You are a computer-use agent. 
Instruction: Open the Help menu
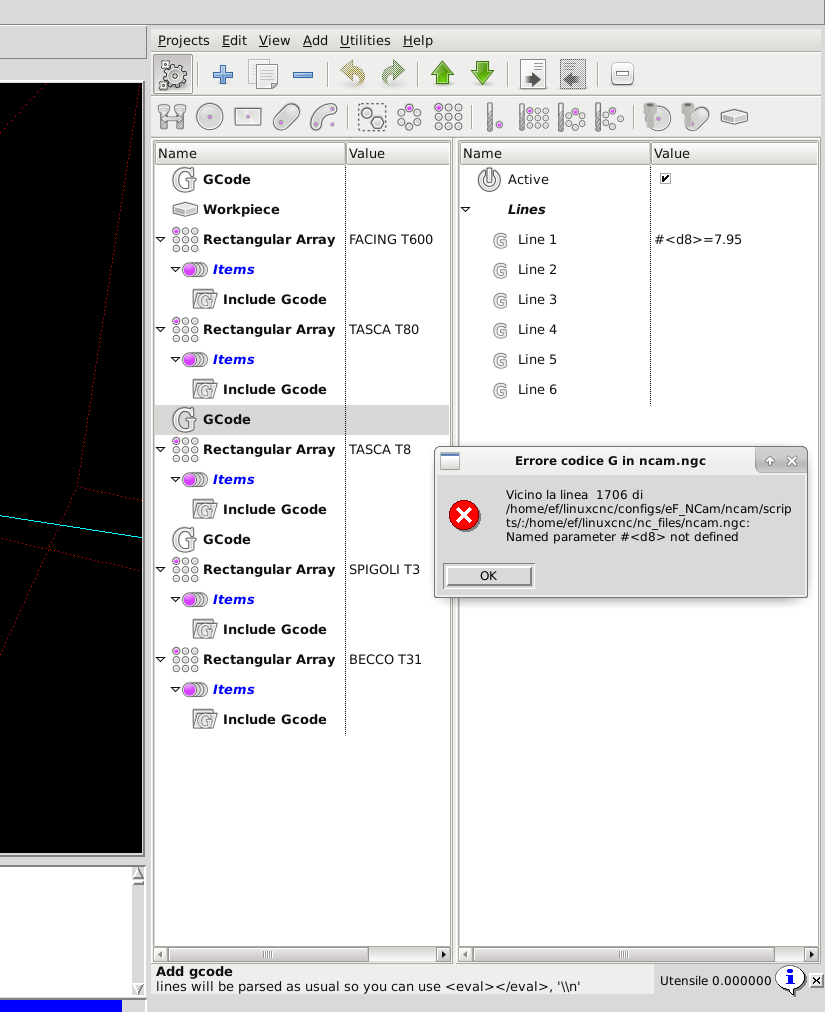pyautogui.click(x=418, y=41)
